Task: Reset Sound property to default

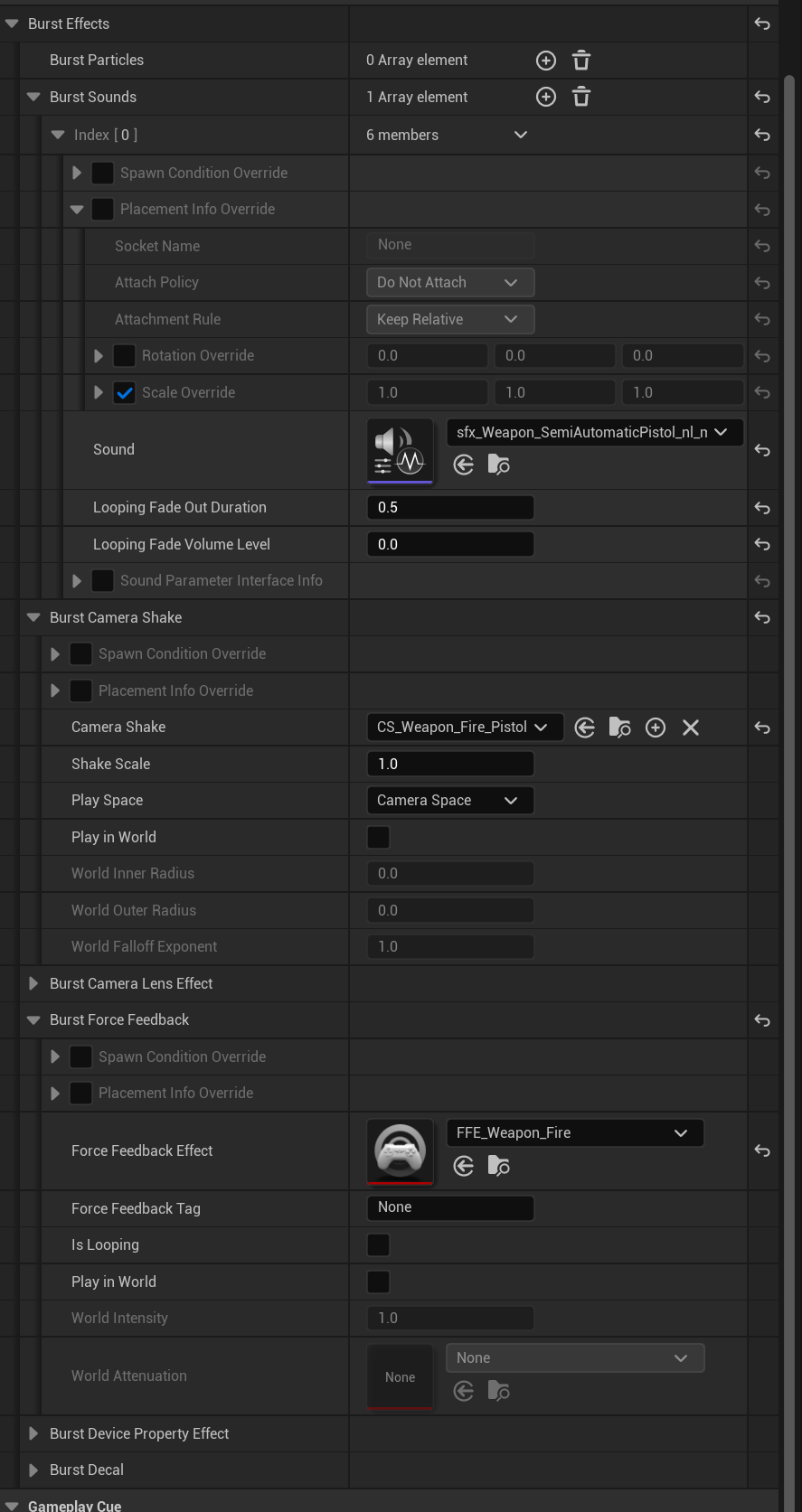Action: point(762,450)
